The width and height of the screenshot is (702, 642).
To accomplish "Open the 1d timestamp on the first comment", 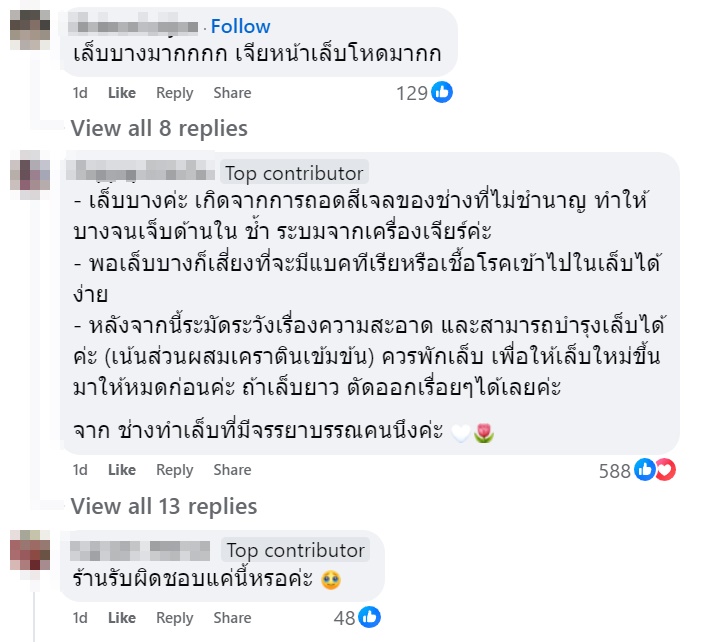I will click(80, 93).
